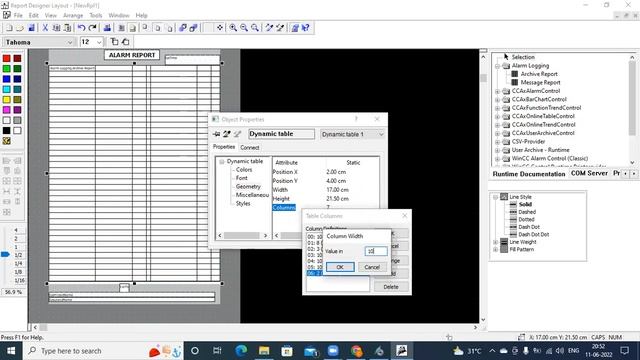
Task: Select the Colors property group
Action: (x=244, y=169)
